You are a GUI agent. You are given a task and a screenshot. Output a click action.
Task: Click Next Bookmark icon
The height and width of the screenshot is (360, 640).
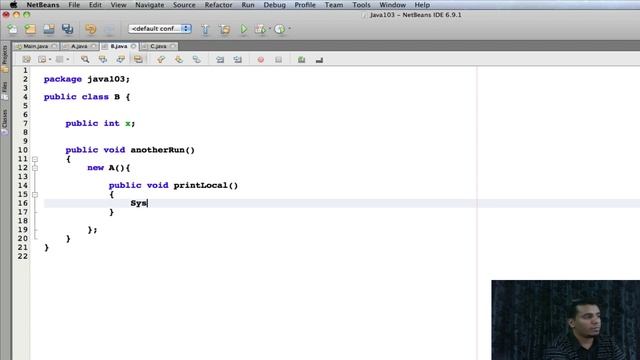pos(179,60)
